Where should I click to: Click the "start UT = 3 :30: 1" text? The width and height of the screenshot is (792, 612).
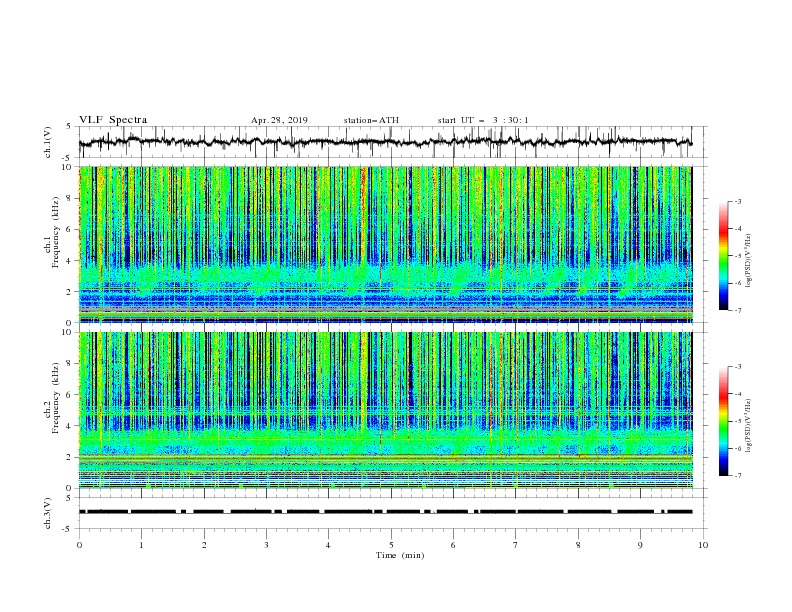(x=483, y=120)
